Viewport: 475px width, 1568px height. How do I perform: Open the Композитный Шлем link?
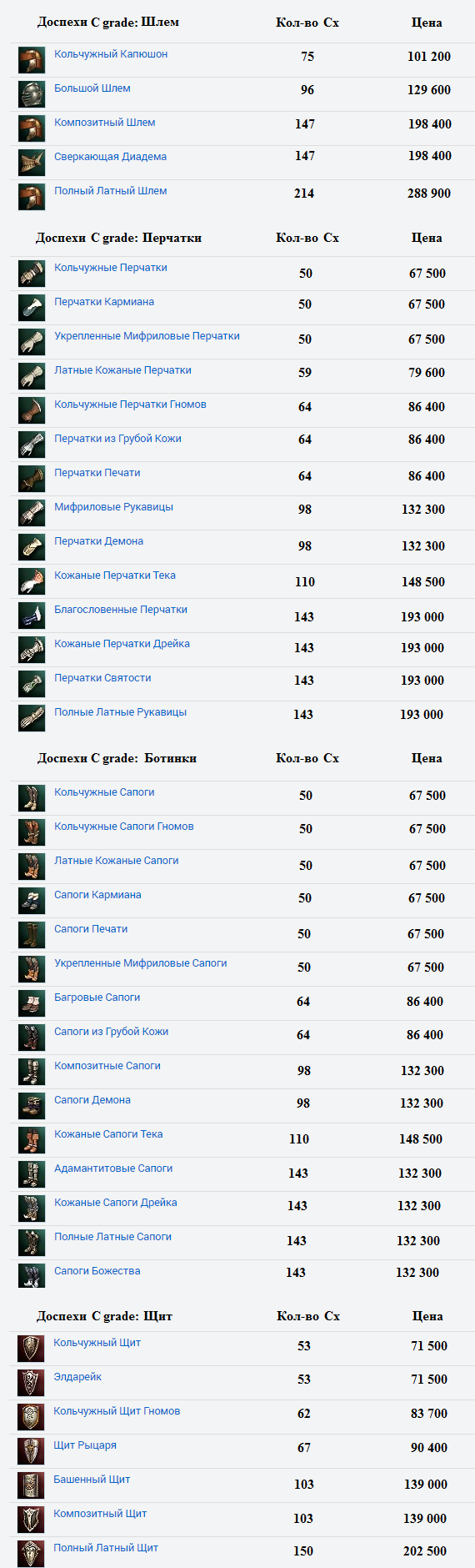(x=105, y=123)
